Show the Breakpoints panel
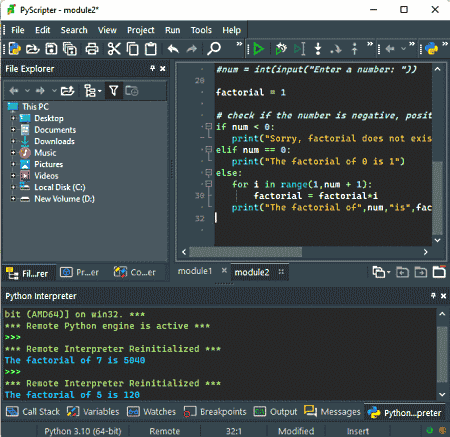This screenshot has height=437, width=450. [215, 412]
